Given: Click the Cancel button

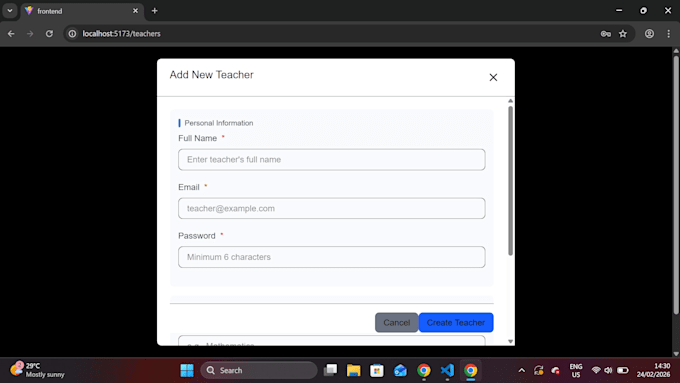Looking at the screenshot, I should pos(396,322).
